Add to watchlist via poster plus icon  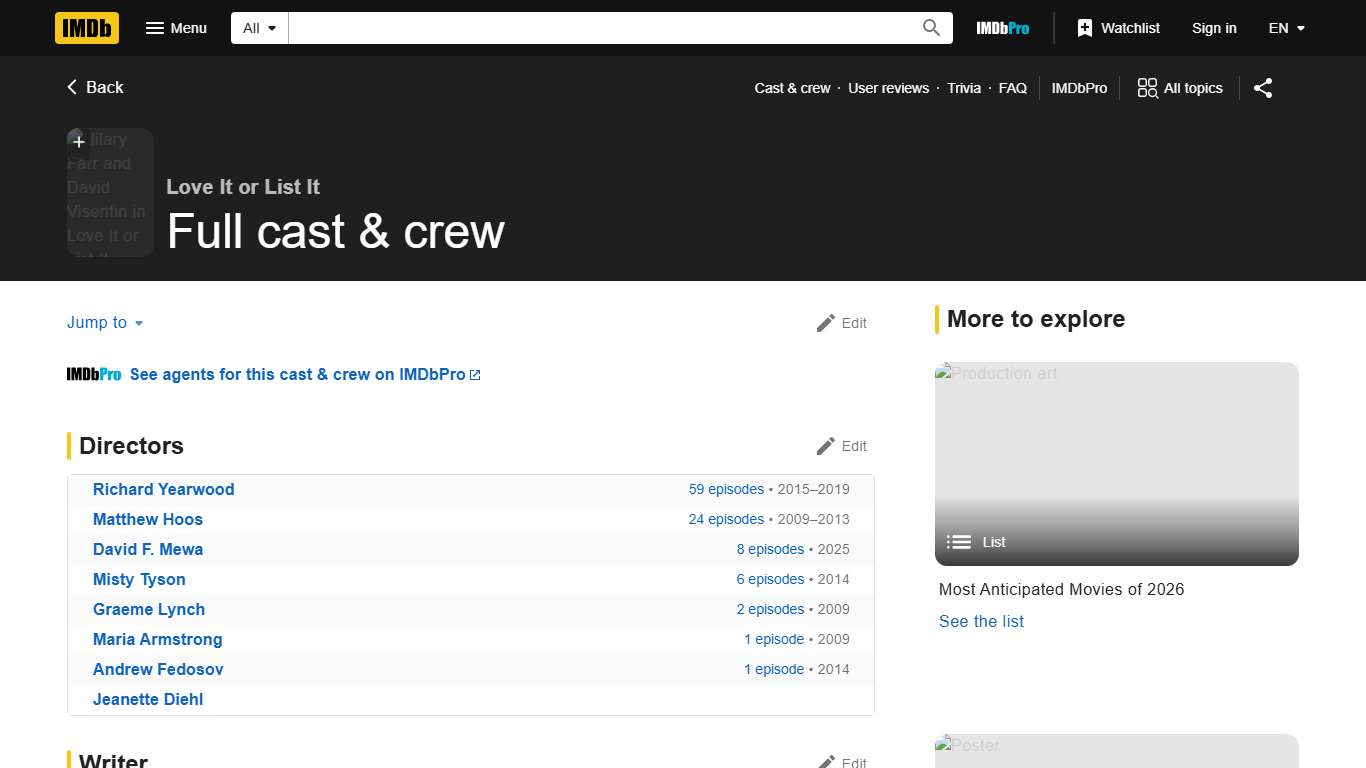coord(79,142)
